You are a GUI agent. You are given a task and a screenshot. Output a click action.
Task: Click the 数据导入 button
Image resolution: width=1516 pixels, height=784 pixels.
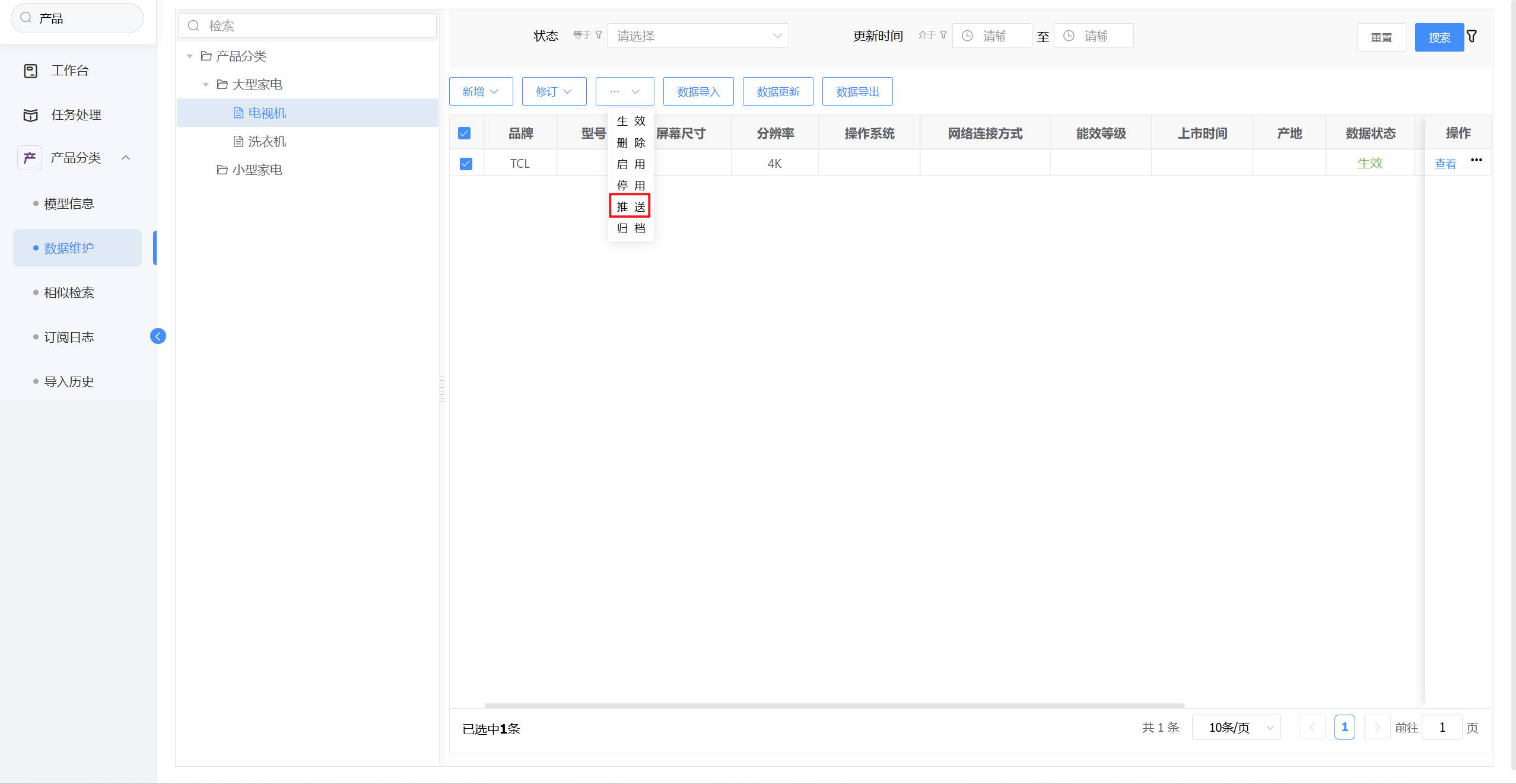click(x=698, y=92)
